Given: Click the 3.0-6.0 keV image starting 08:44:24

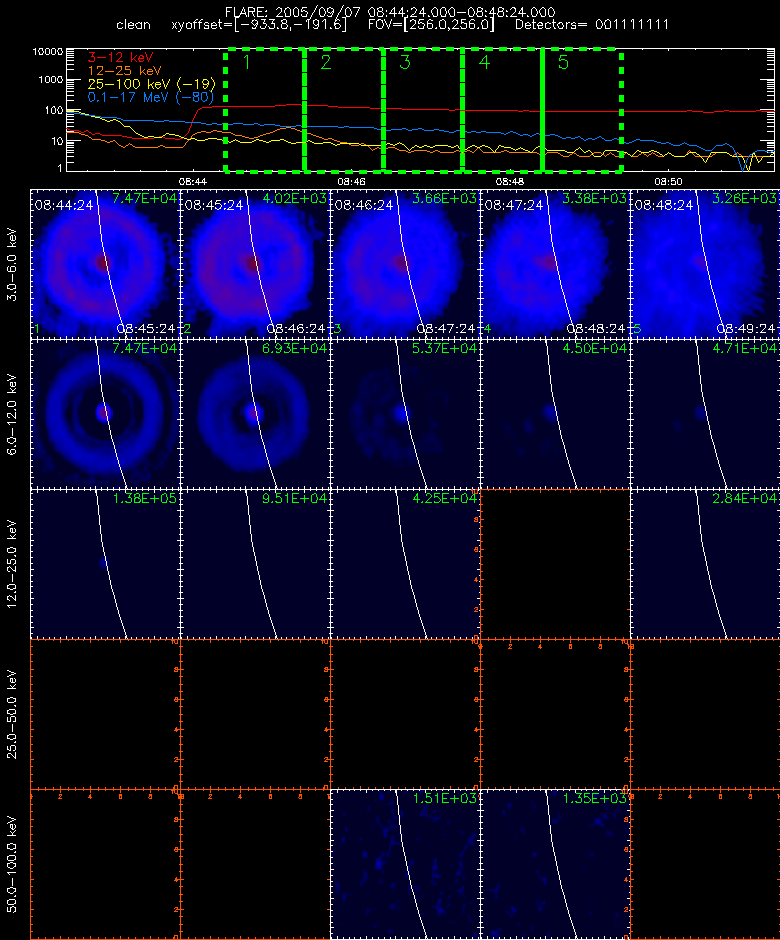Looking at the screenshot, I should 105,264.
